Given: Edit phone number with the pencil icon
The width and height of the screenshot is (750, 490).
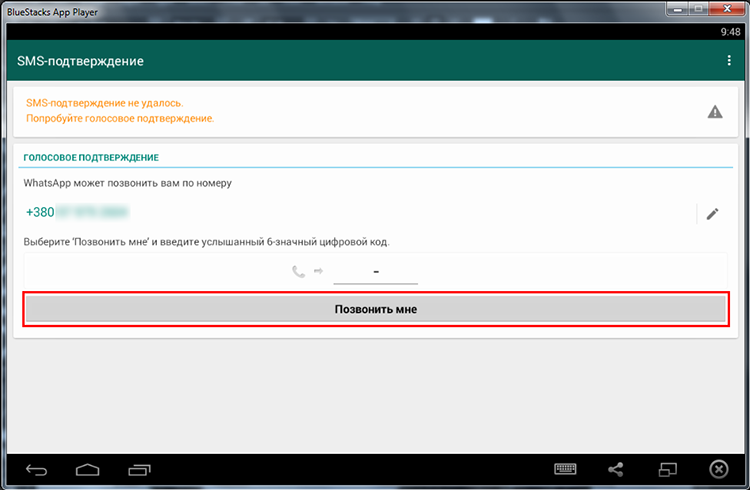Looking at the screenshot, I should click(712, 213).
